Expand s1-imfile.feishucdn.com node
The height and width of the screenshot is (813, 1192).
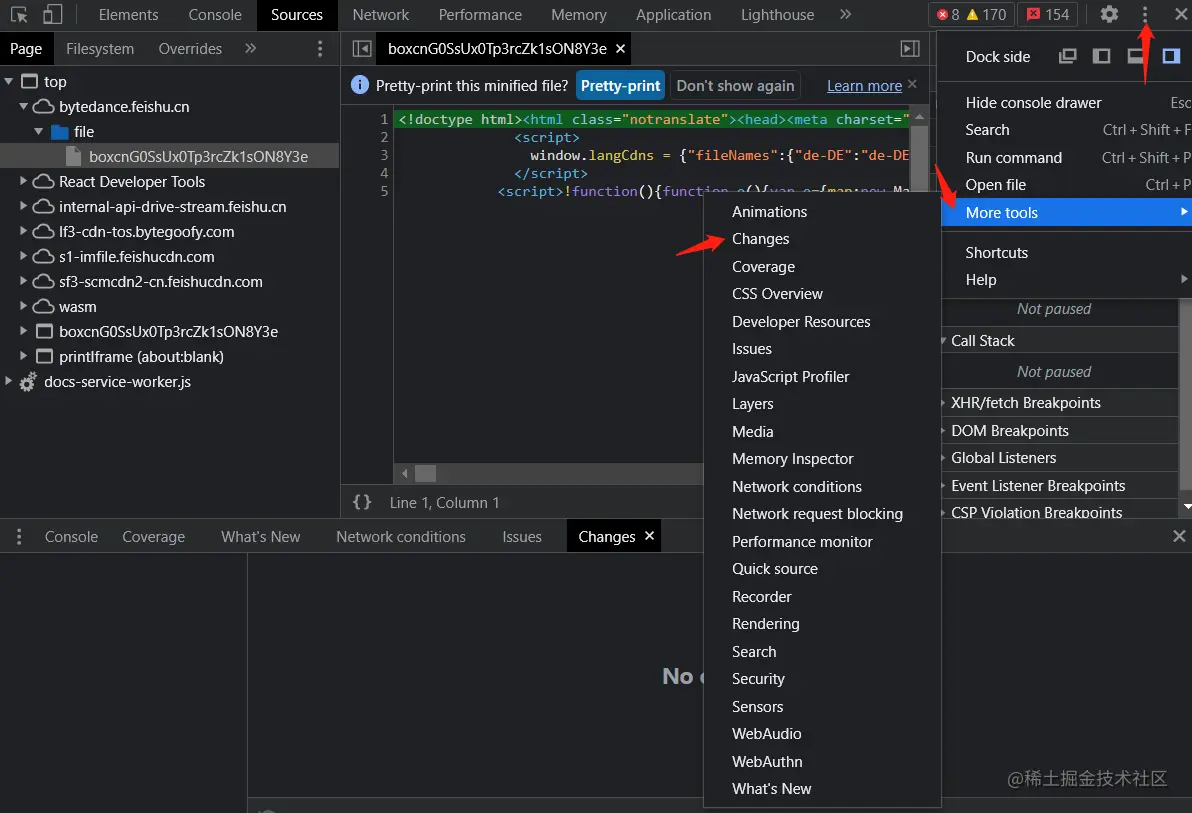24,256
